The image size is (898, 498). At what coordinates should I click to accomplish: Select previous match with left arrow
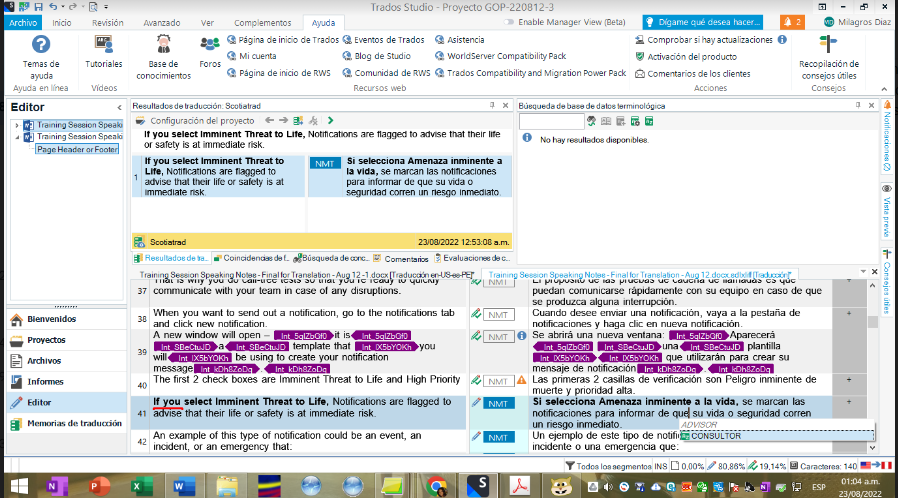(x=269, y=120)
